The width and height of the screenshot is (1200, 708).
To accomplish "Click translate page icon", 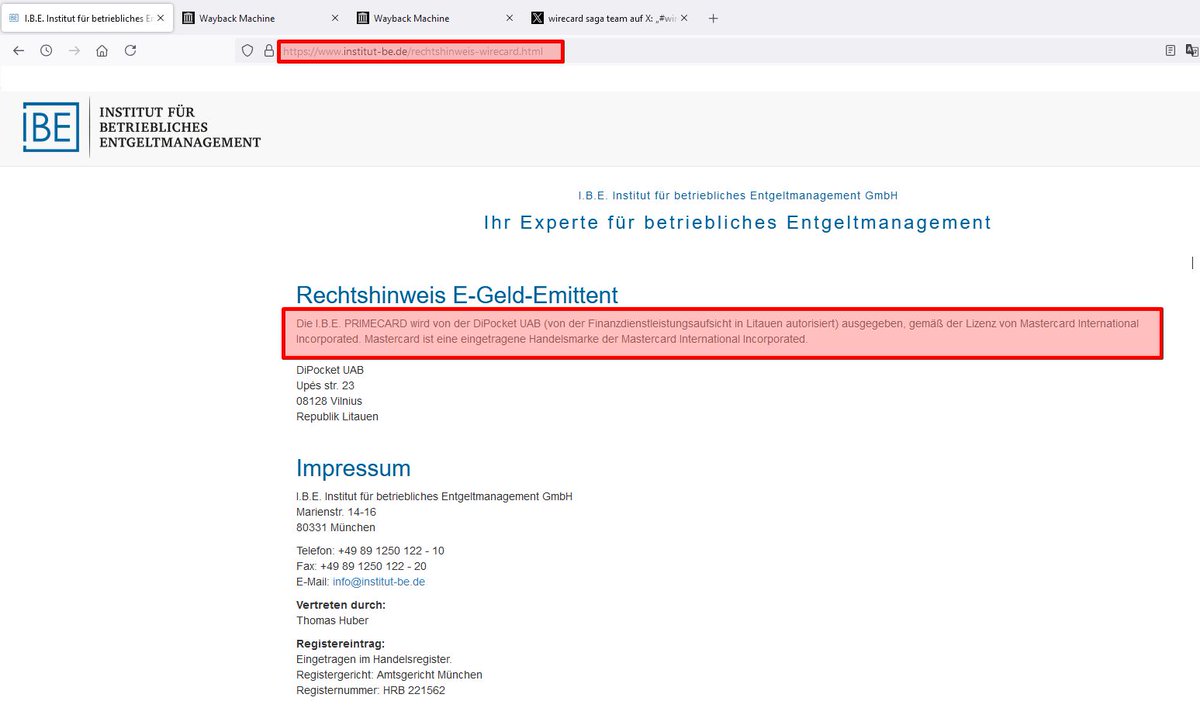I will pos(1192,50).
